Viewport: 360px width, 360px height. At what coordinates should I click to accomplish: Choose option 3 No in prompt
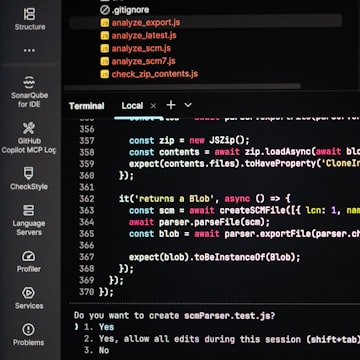(x=96, y=350)
